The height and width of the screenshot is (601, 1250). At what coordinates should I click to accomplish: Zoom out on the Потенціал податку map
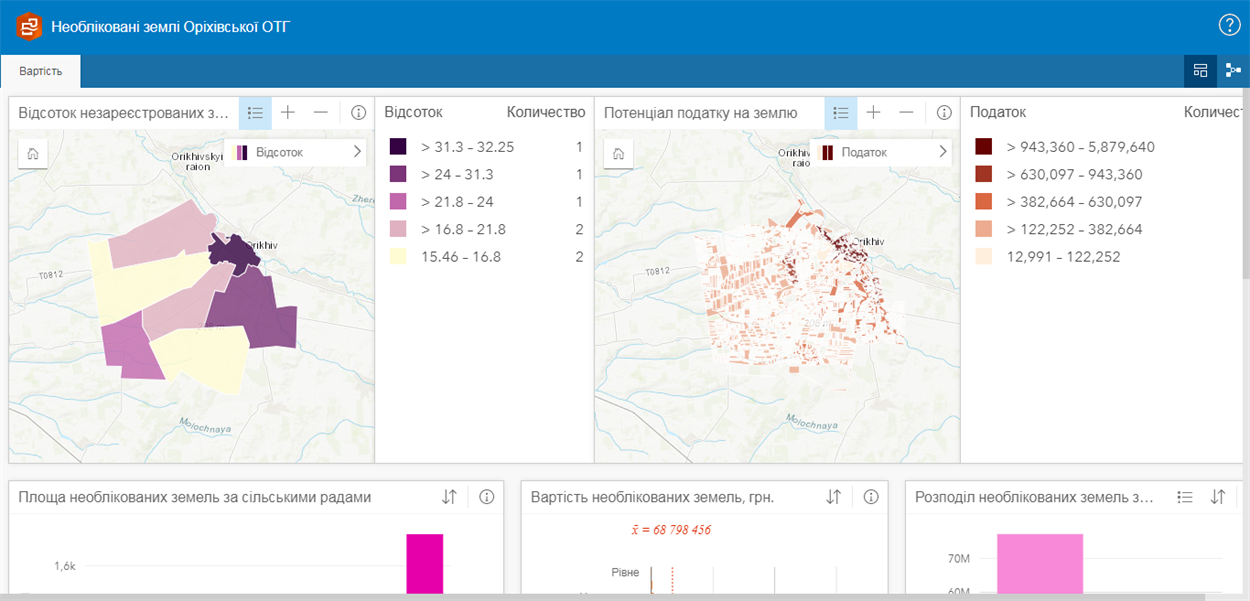907,113
